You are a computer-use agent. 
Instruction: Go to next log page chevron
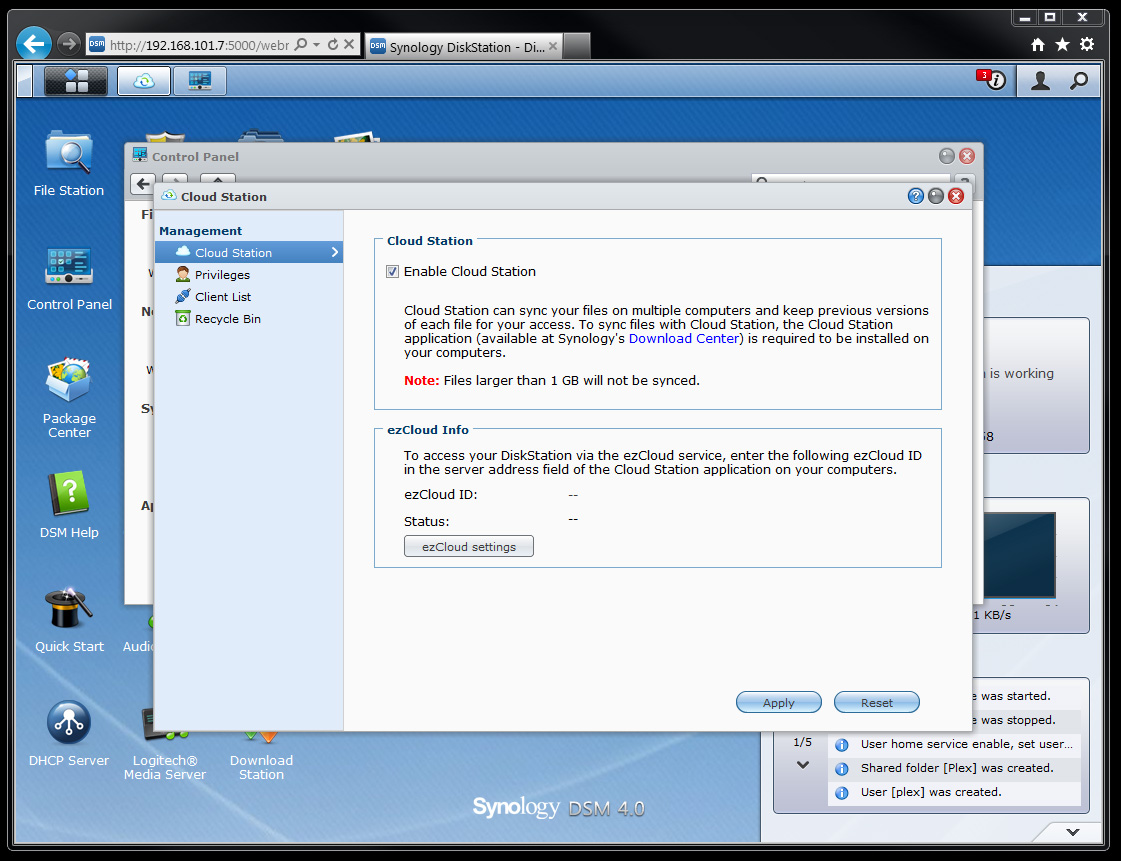803,764
